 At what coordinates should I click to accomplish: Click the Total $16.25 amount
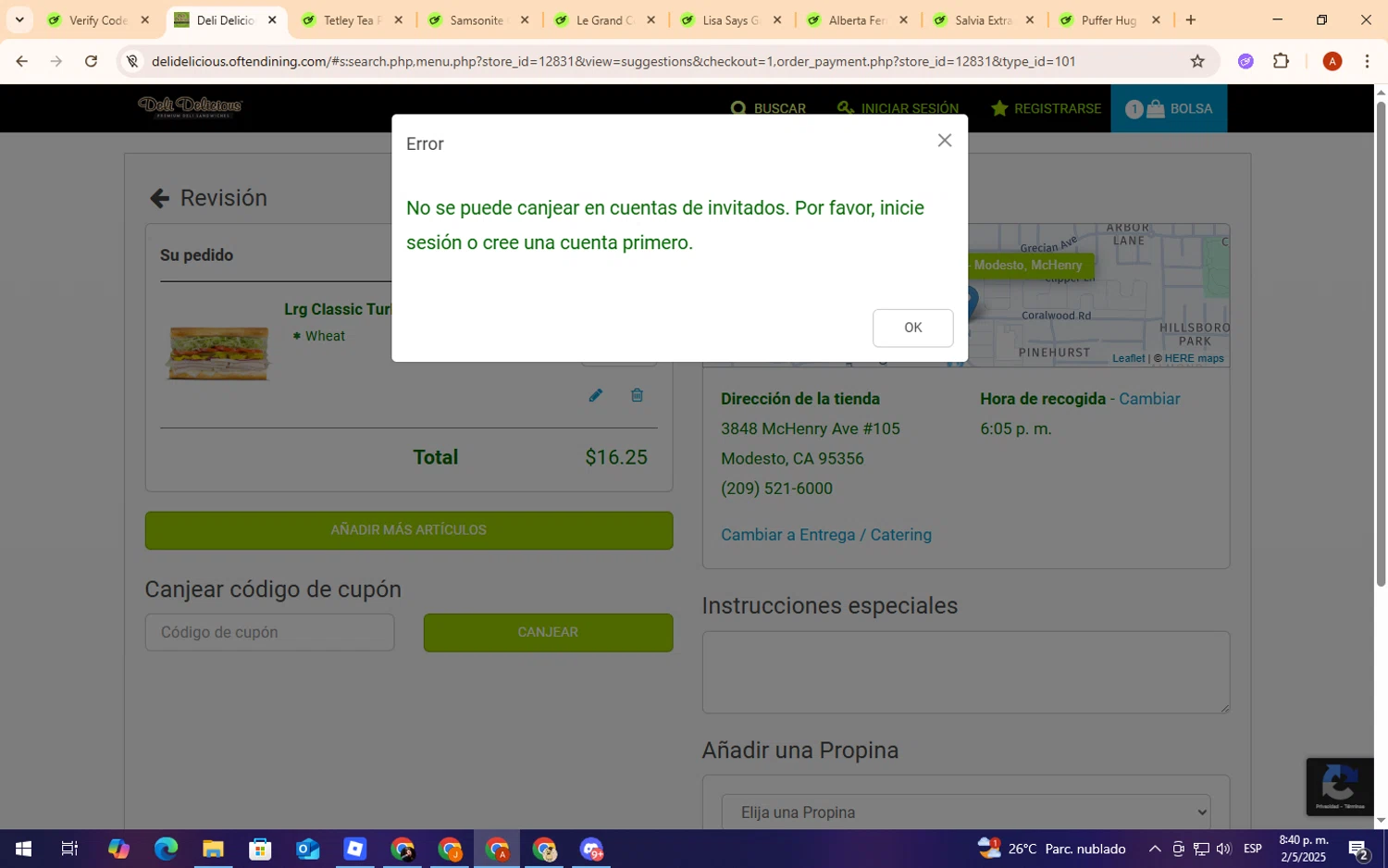pyautogui.click(x=615, y=457)
